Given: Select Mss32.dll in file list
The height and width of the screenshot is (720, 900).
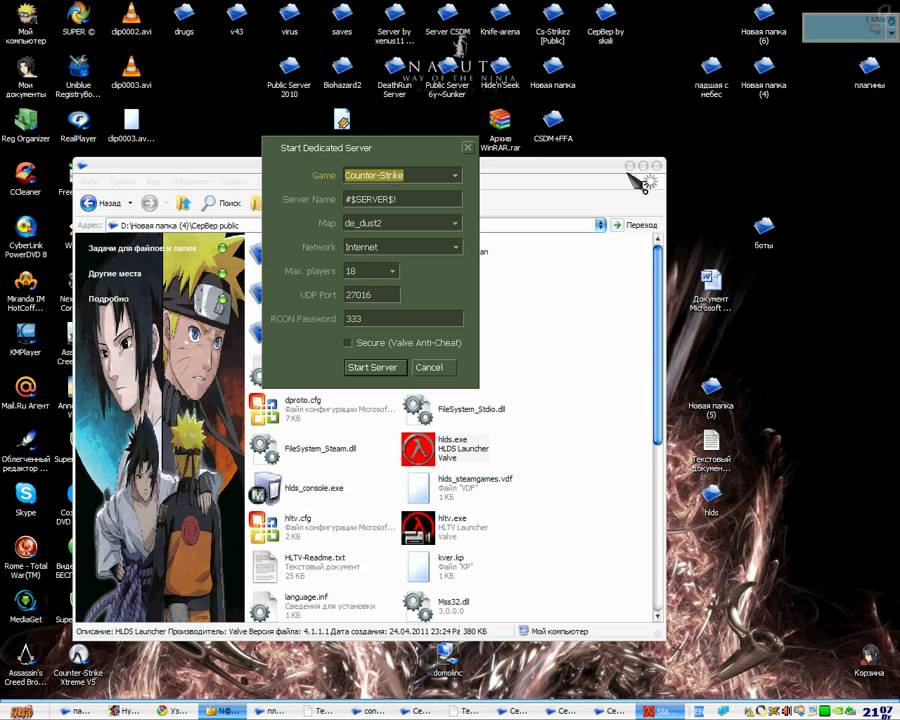Looking at the screenshot, I should pos(436,605).
